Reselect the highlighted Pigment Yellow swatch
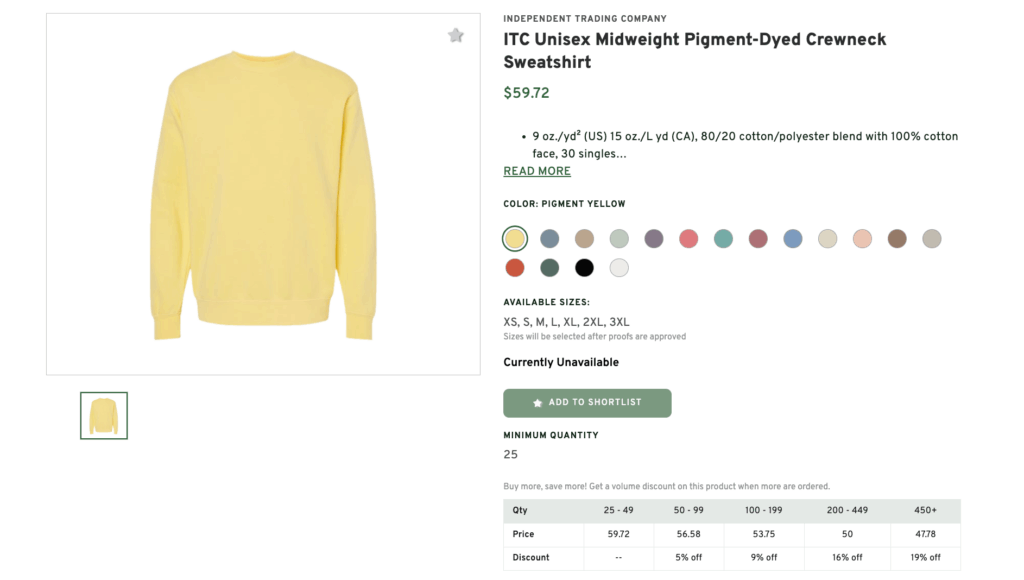 (514, 238)
